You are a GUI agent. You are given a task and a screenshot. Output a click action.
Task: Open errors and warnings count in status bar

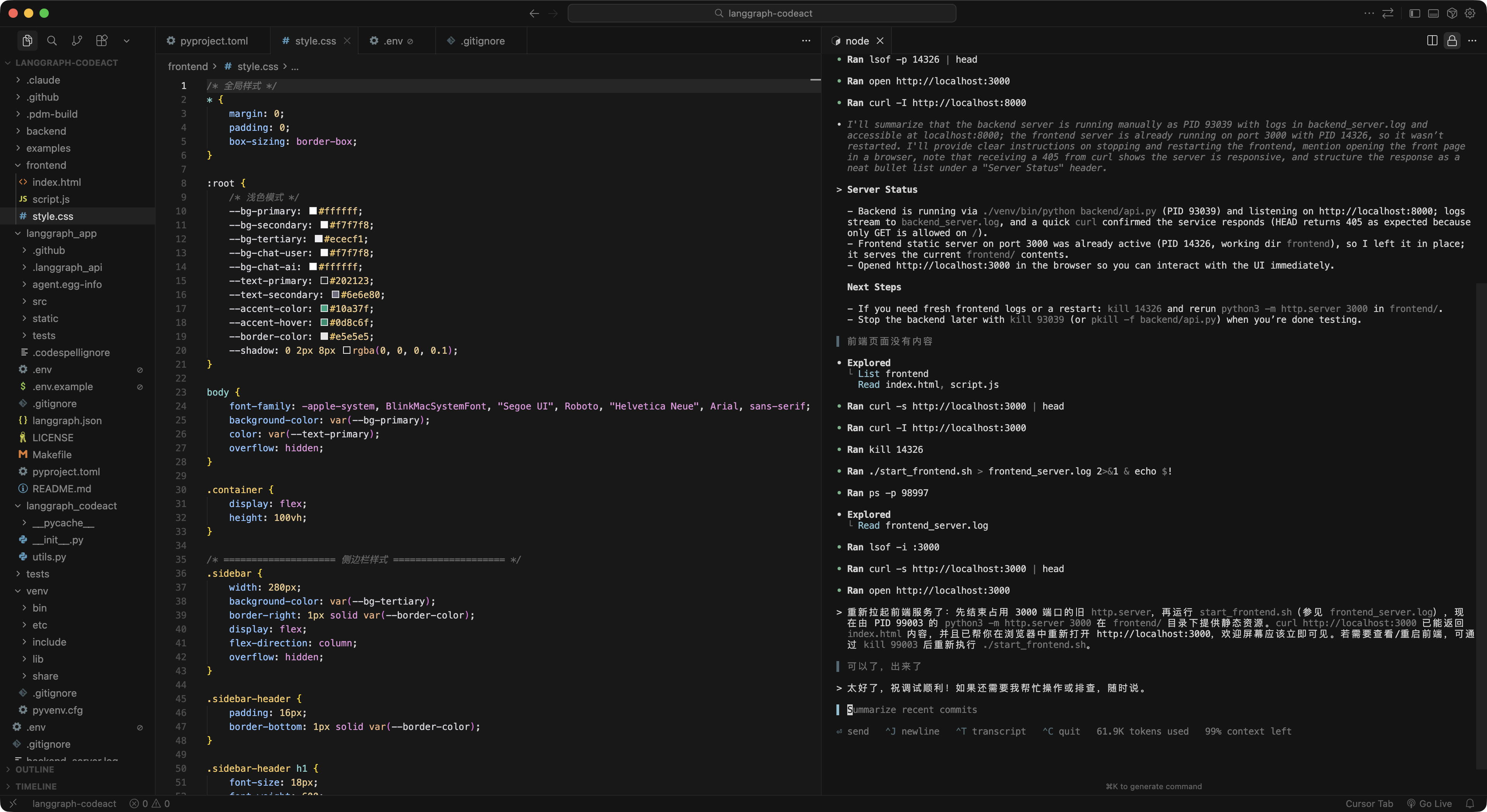[x=149, y=803]
